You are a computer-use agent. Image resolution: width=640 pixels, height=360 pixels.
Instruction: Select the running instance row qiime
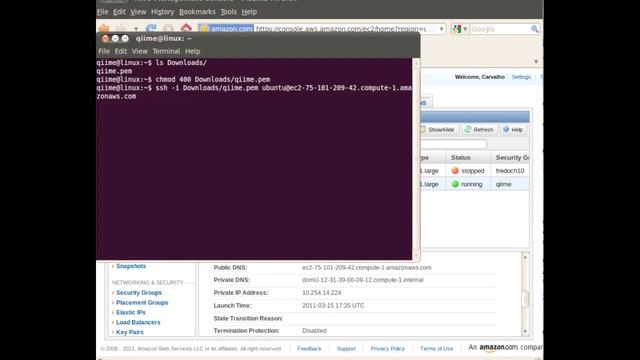(474, 184)
